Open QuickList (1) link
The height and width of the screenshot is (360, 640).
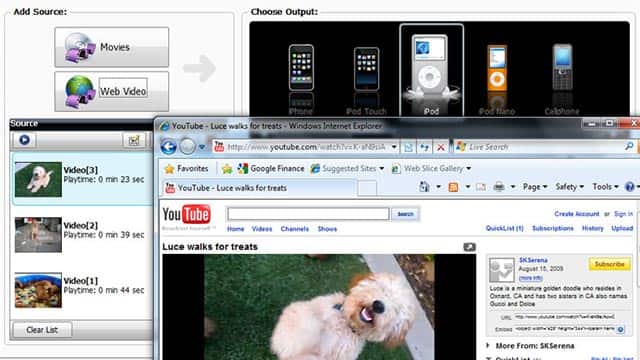pyautogui.click(x=504, y=228)
